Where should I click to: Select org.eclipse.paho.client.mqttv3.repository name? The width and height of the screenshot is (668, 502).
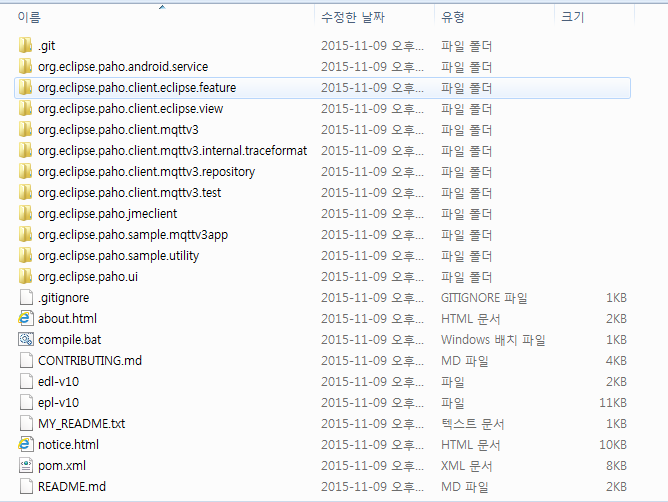pyautogui.click(x=147, y=172)
